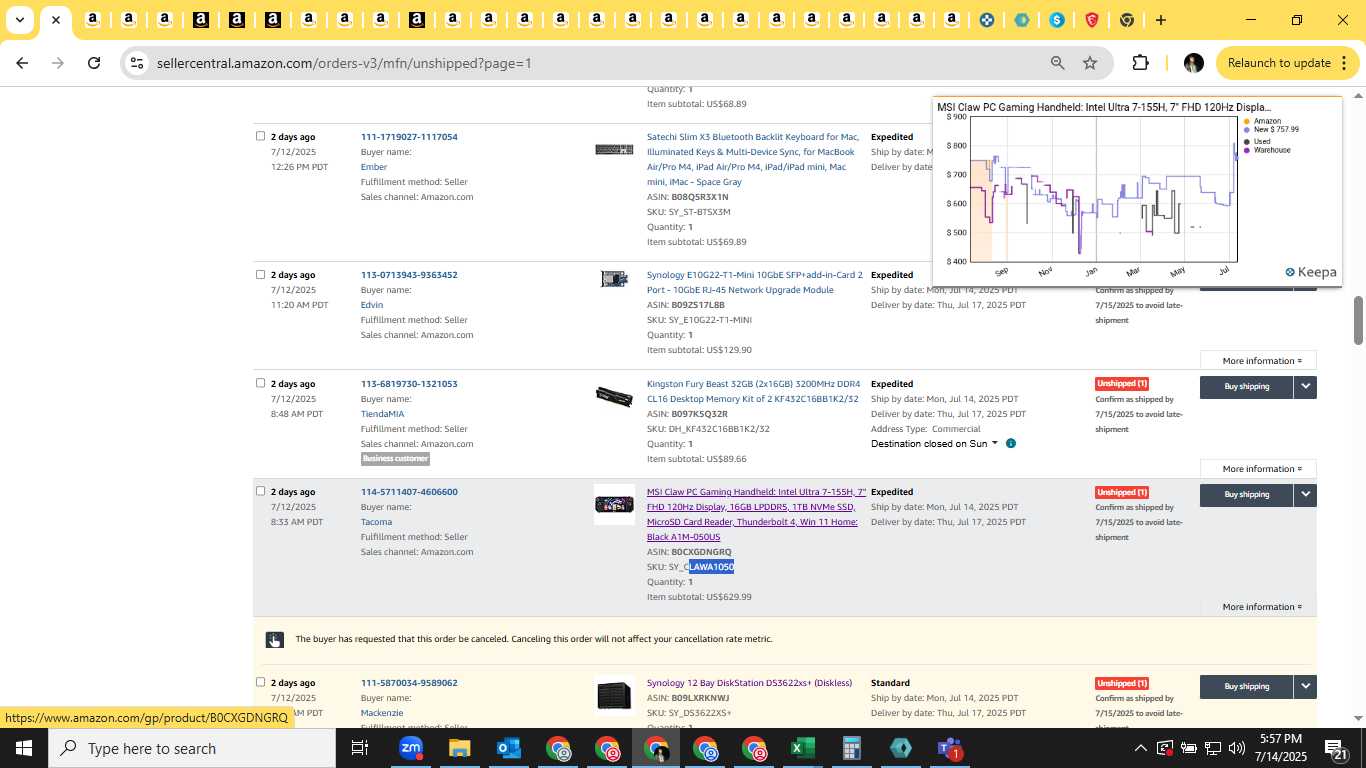Open the Windows Start menu

coord(23,748)
